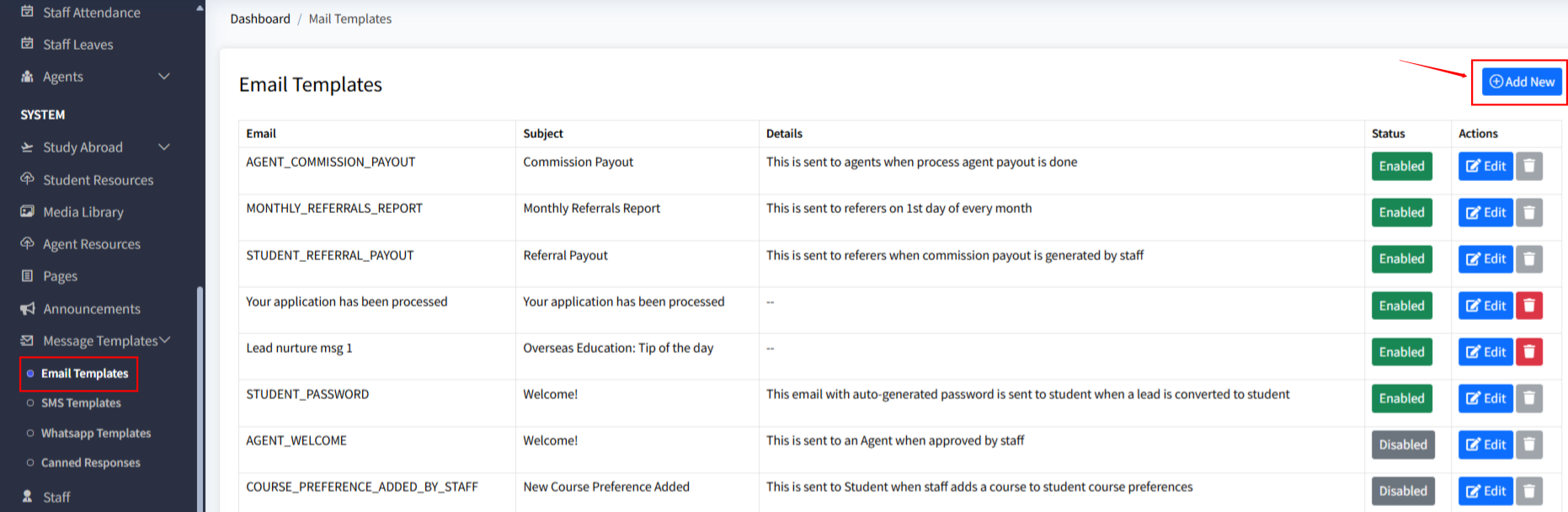The height and width of the screenshot is (512, 1568).
Task: Expand the Agents sidebar menu
Action: click(164, 77)
